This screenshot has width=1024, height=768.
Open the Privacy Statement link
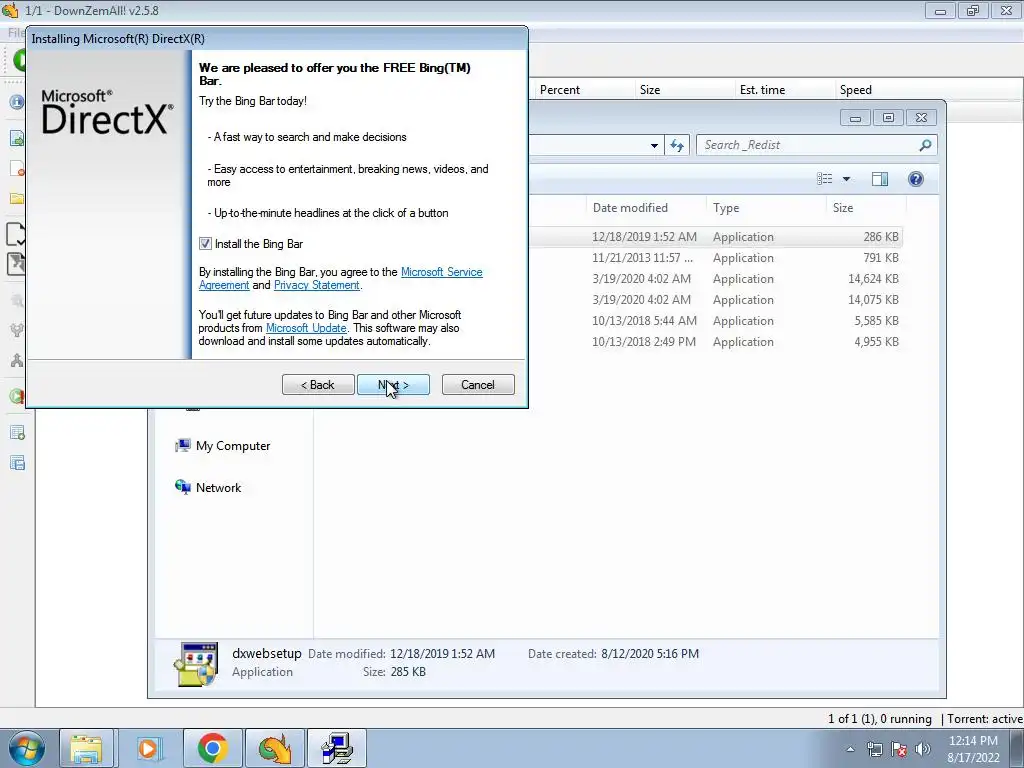317,285
